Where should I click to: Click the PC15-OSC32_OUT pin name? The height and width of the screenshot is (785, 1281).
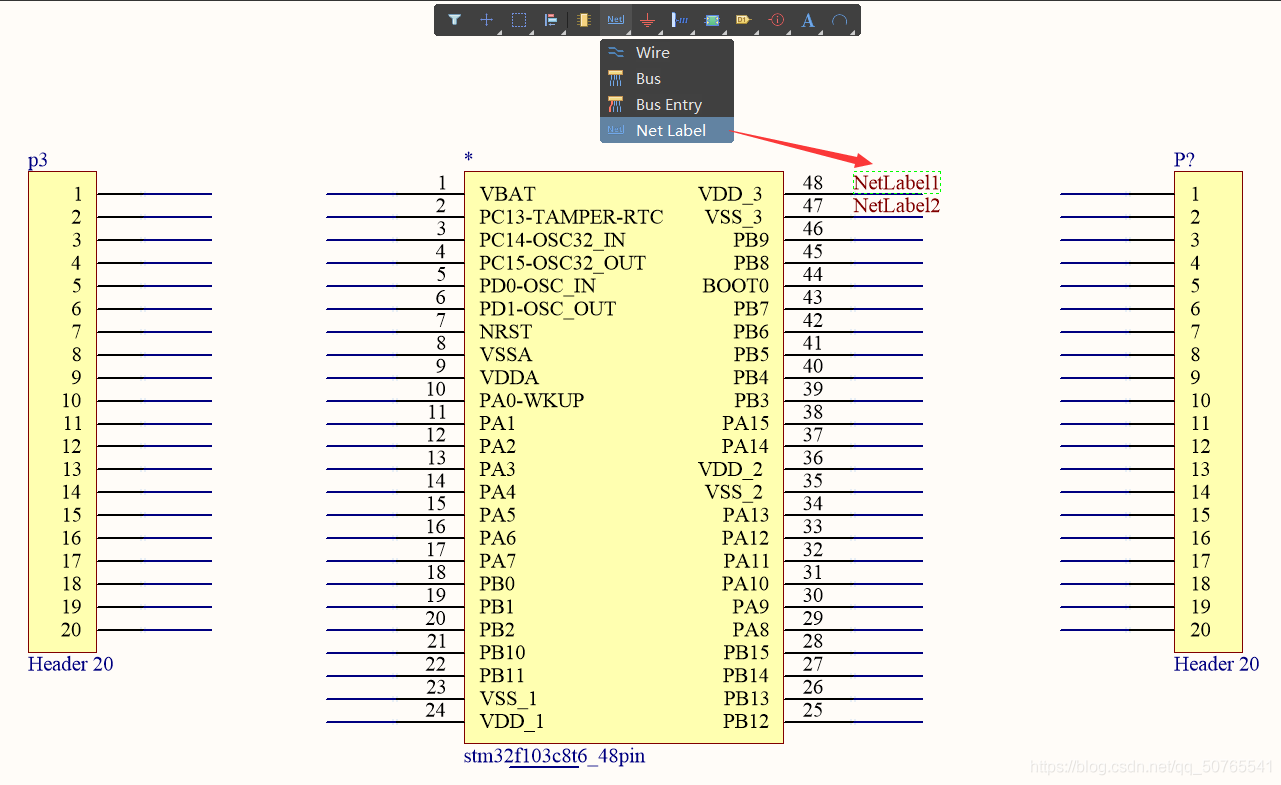tap(562, 264)
